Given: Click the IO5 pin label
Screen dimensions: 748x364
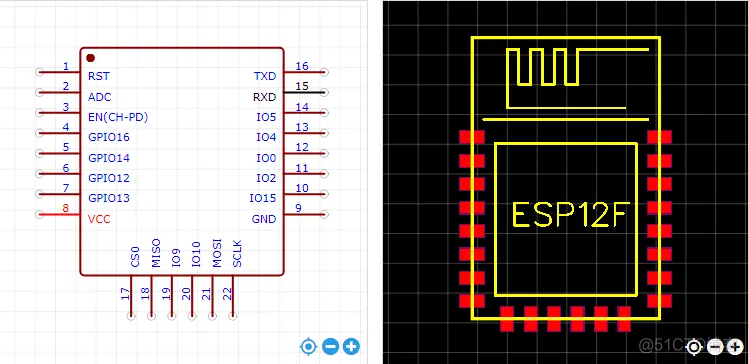Looking at the screenshot, I should click(266, 117).
